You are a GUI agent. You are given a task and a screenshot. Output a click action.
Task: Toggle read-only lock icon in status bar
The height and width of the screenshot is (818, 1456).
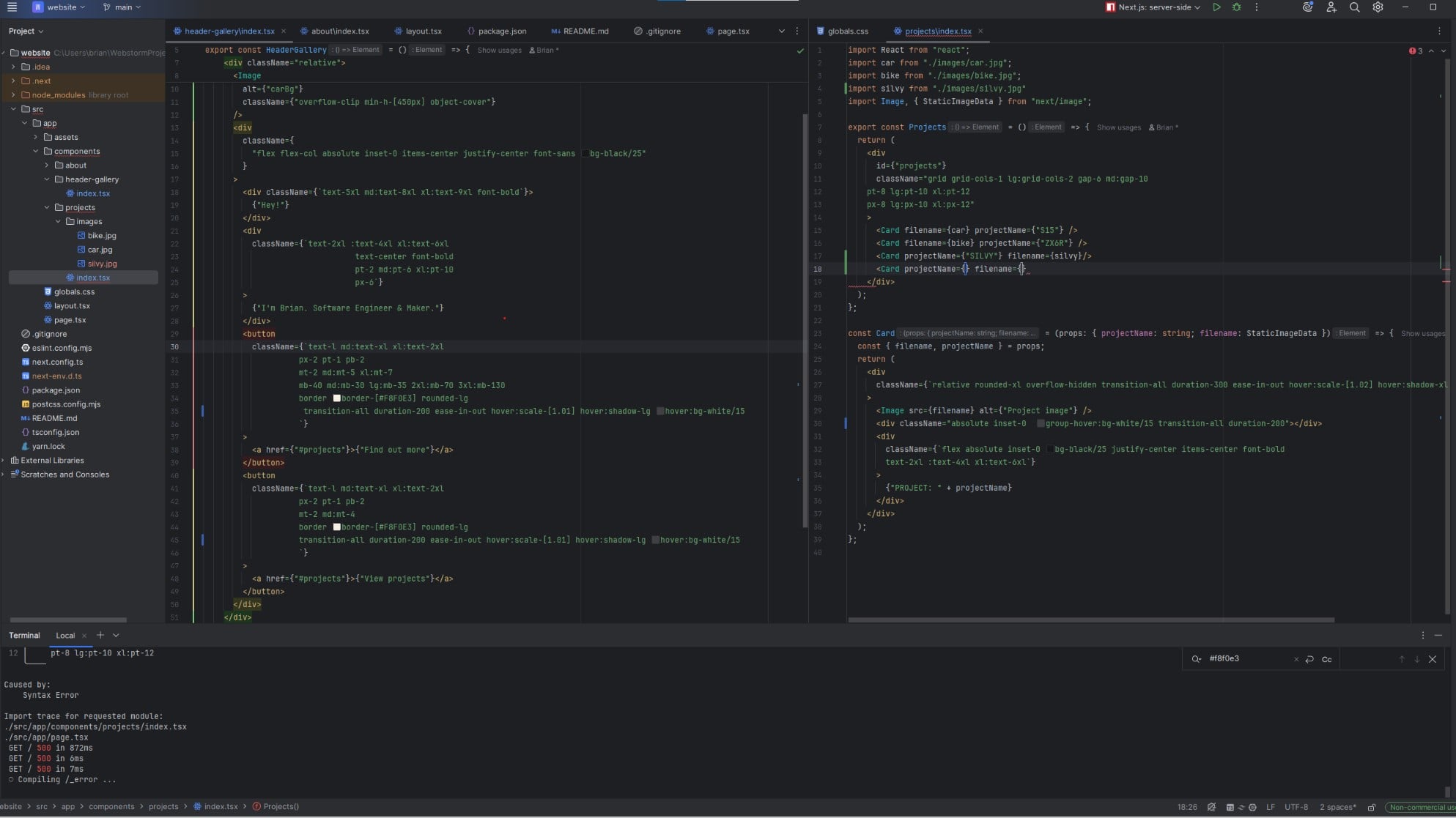tap(1372, 807)
